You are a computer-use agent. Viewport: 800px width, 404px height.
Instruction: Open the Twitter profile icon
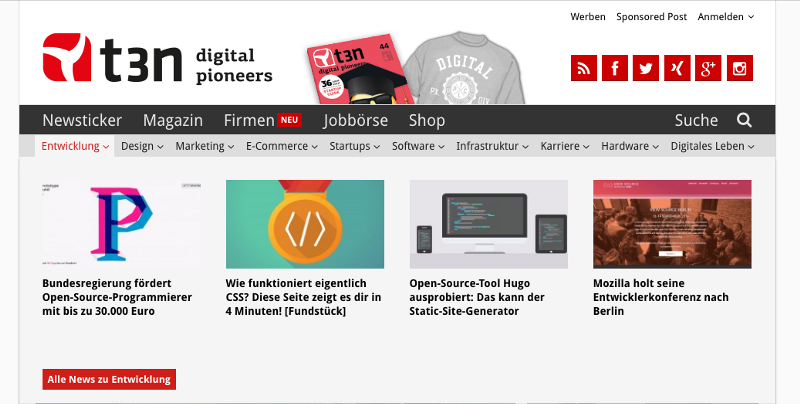click(646, 68)
